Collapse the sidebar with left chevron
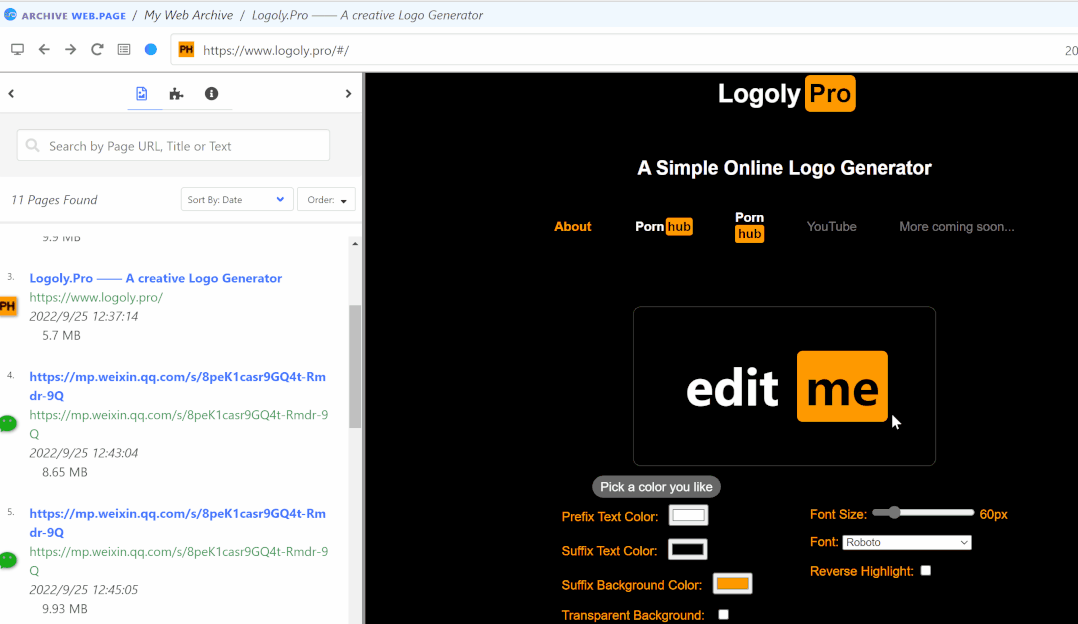Screen dimensions: 1078x624 pos(11,93)
